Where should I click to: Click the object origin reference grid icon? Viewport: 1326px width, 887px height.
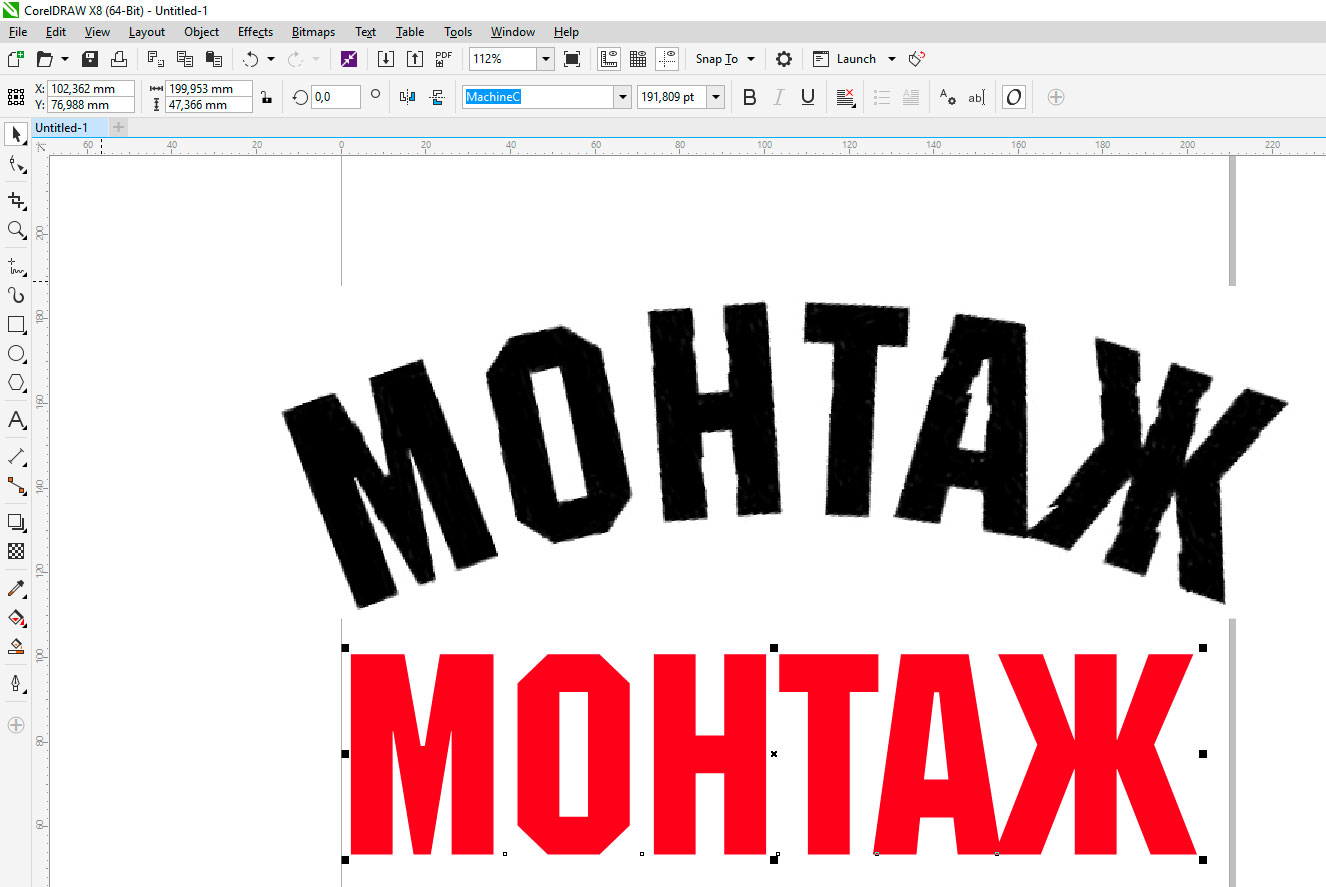(x=16, y=97)
